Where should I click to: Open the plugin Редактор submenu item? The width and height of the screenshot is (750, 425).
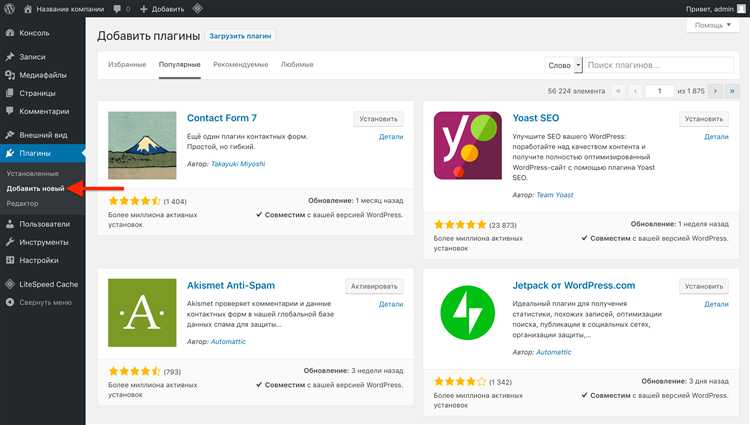point(22,203)
